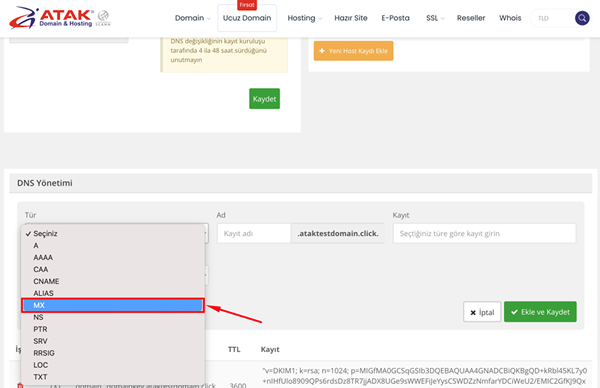Image resolution: width=600 pixels, height=388 pixels.
Task: Select Seçiniz option in Tür list
Action: (x=113, y=233)
